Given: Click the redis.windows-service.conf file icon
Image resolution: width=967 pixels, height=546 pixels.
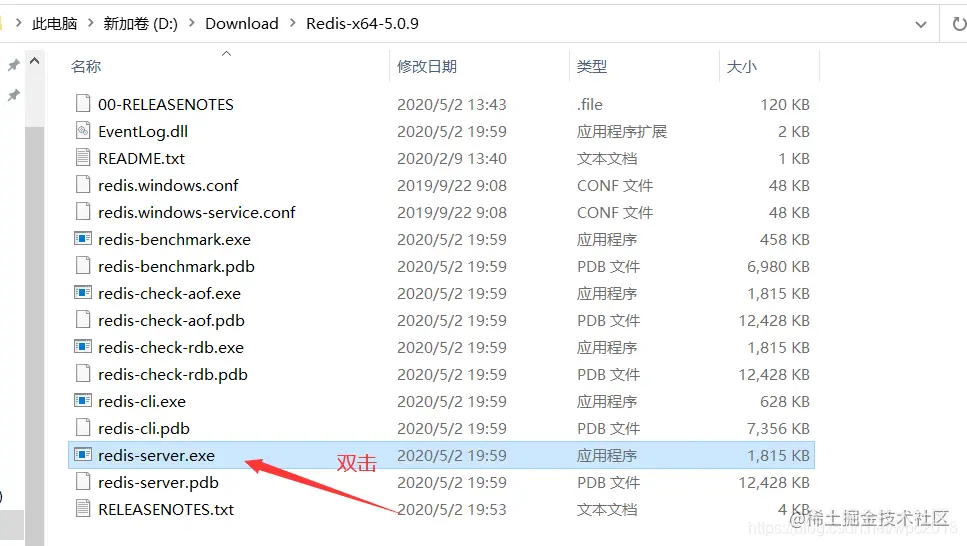Looking at the screenshot, I should [x=83, y=212].
